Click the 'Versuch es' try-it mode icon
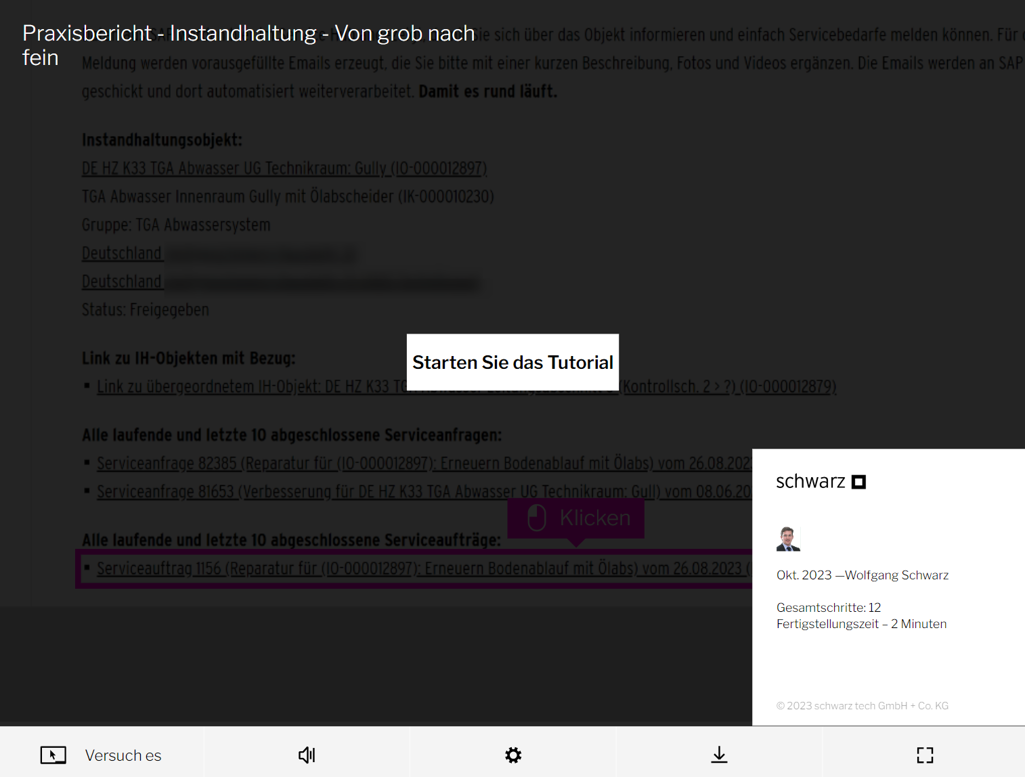 coord(53,755)
